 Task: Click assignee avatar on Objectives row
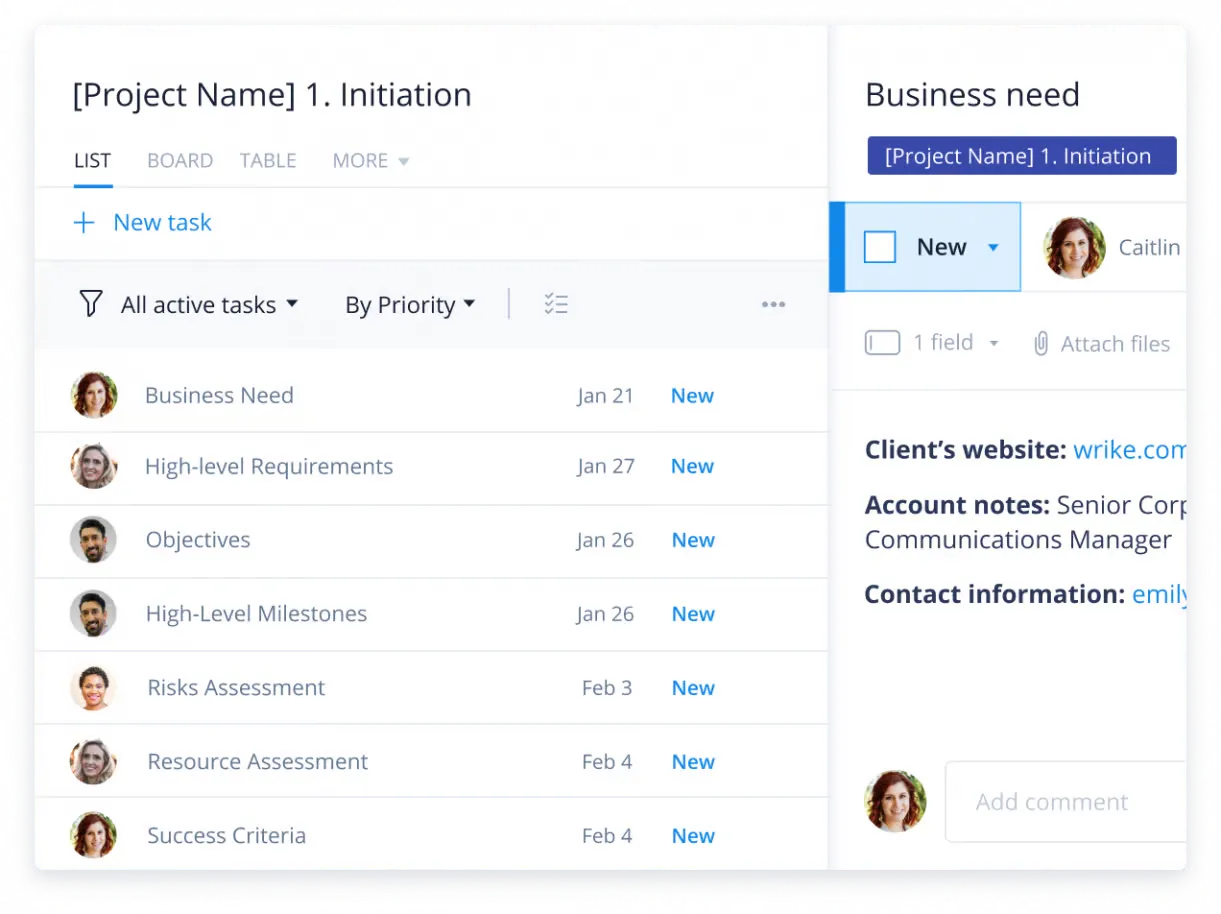click(x=94, y=540)
